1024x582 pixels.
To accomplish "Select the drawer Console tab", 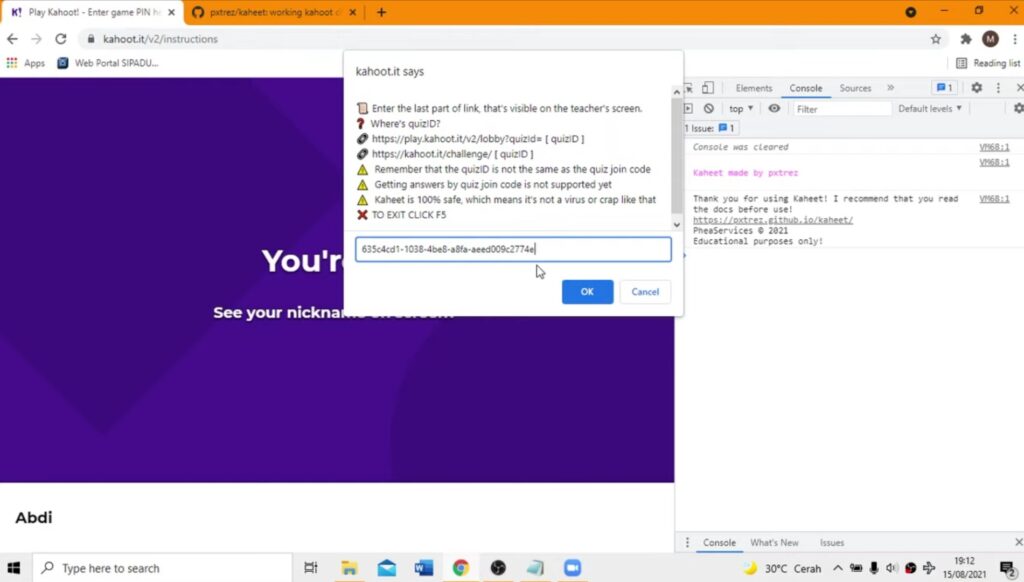I will pyautogui.click(x=719, y=543).
